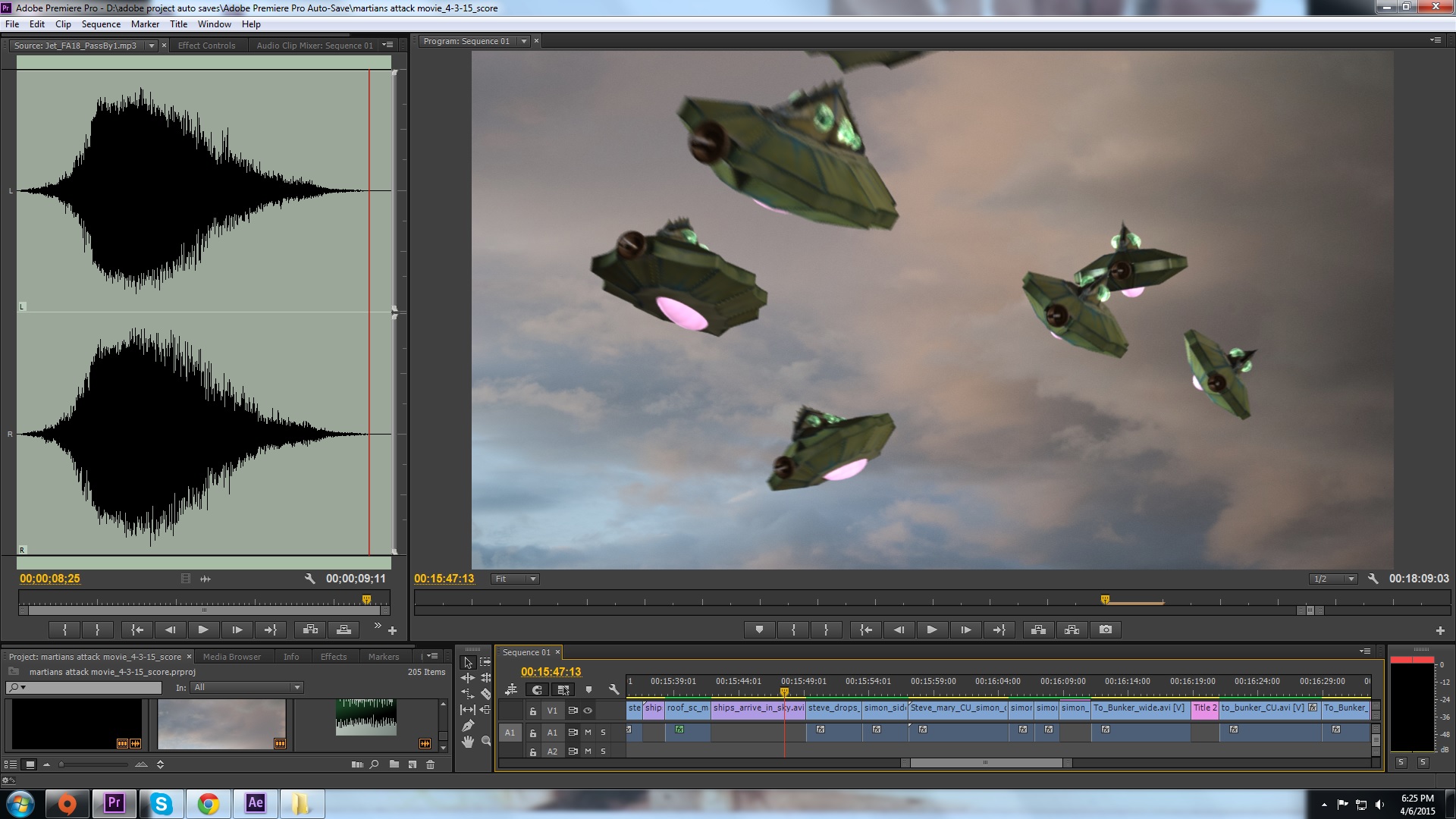Click Automate to Sequence icon

click(357, 764)
